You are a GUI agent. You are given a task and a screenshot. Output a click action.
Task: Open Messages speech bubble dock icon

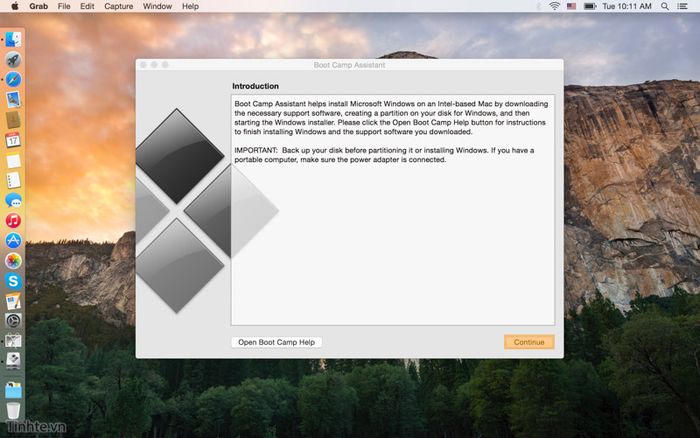13,200
